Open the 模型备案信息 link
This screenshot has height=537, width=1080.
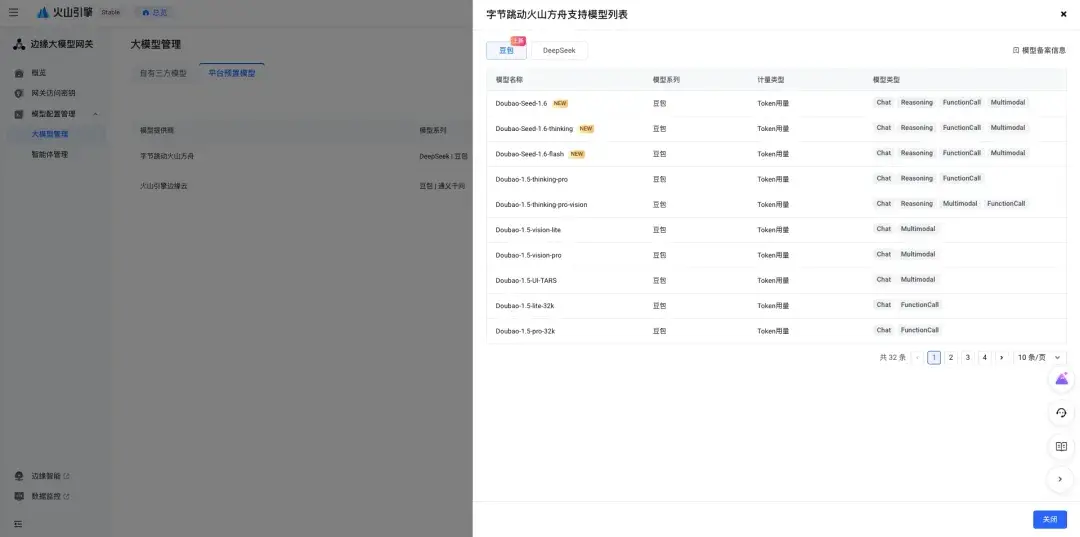point(1039,50)
